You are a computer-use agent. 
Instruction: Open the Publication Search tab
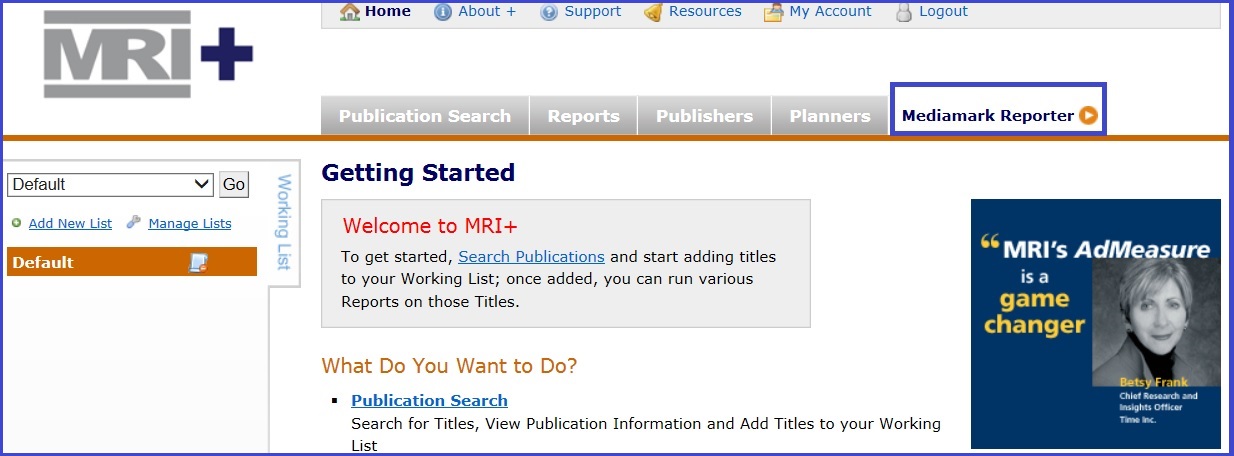(425, 116)
